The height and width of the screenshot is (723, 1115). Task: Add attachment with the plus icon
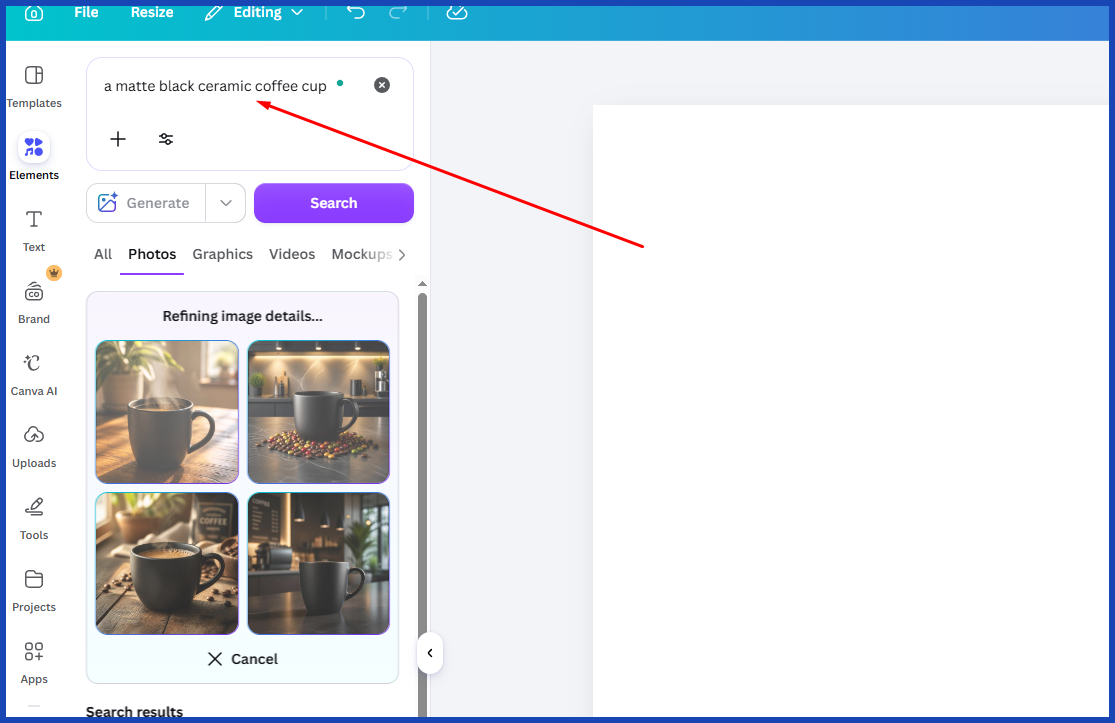click(x=118, y=139)
